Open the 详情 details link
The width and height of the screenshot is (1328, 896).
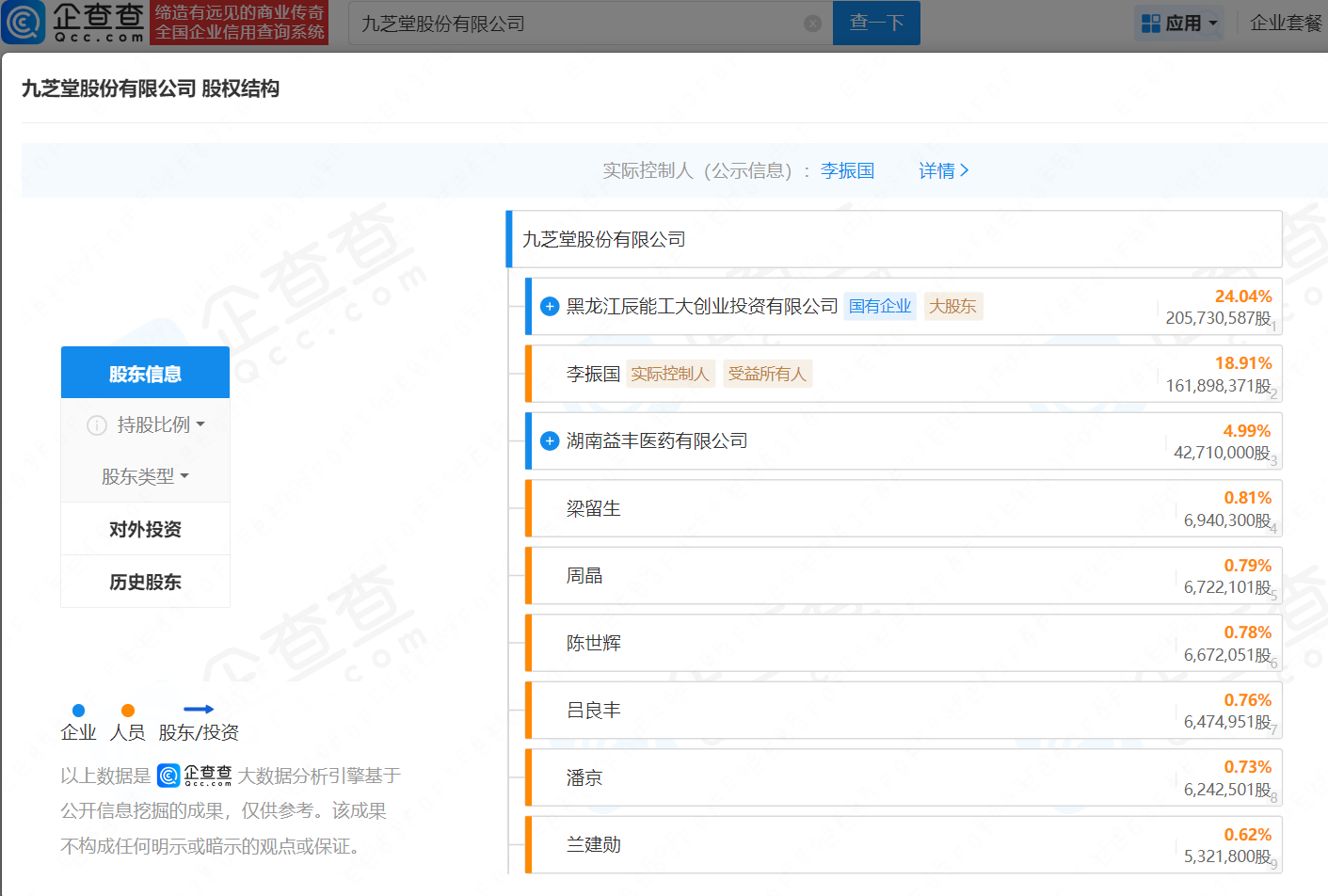[944, 170]
